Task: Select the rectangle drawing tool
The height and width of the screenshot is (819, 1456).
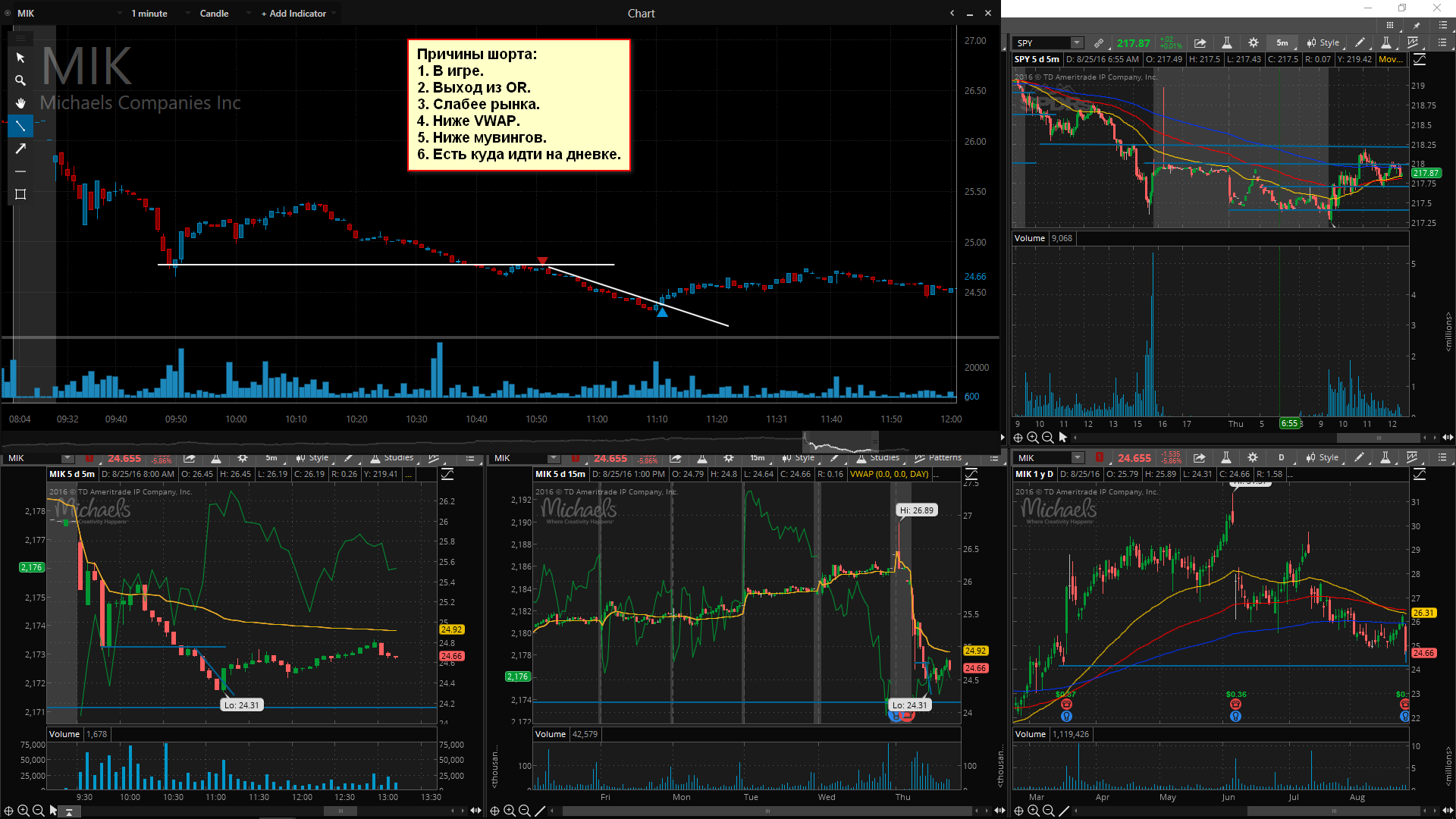Action: point(20,194)
